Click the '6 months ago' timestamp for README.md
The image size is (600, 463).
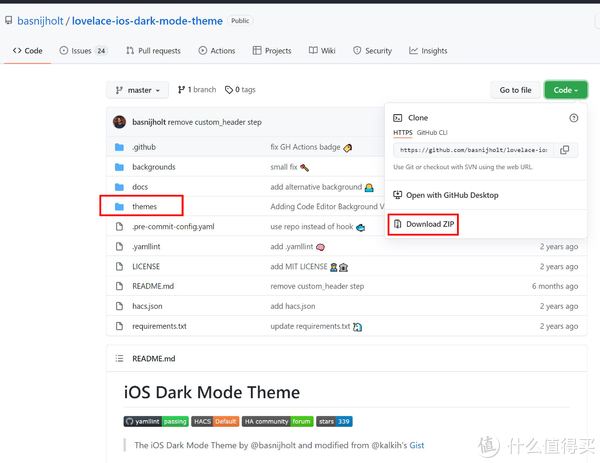tap(555, 286)
